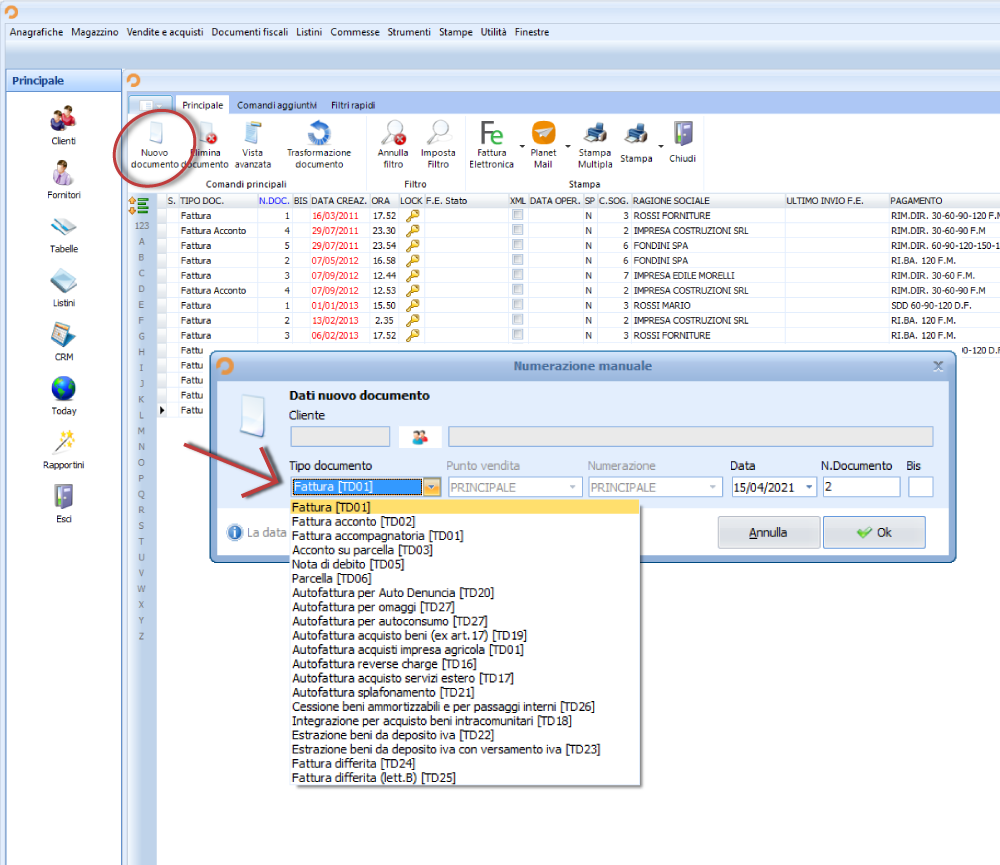Click the Annulla button in dialog
1000x865 pixels.
pos(768,533)
